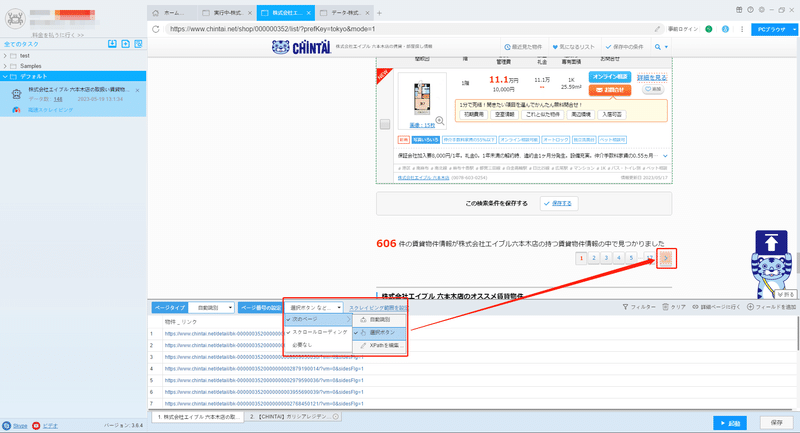
Task: Tick the property listing checkbox
Action: pos(385,124)
